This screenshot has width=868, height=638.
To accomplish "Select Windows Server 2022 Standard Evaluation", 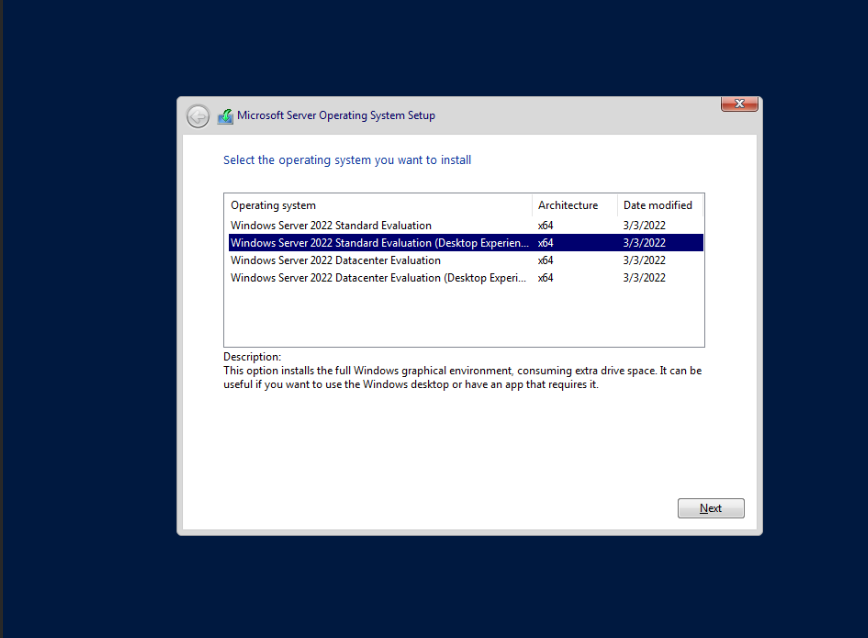I will click(x=331, y=225).
